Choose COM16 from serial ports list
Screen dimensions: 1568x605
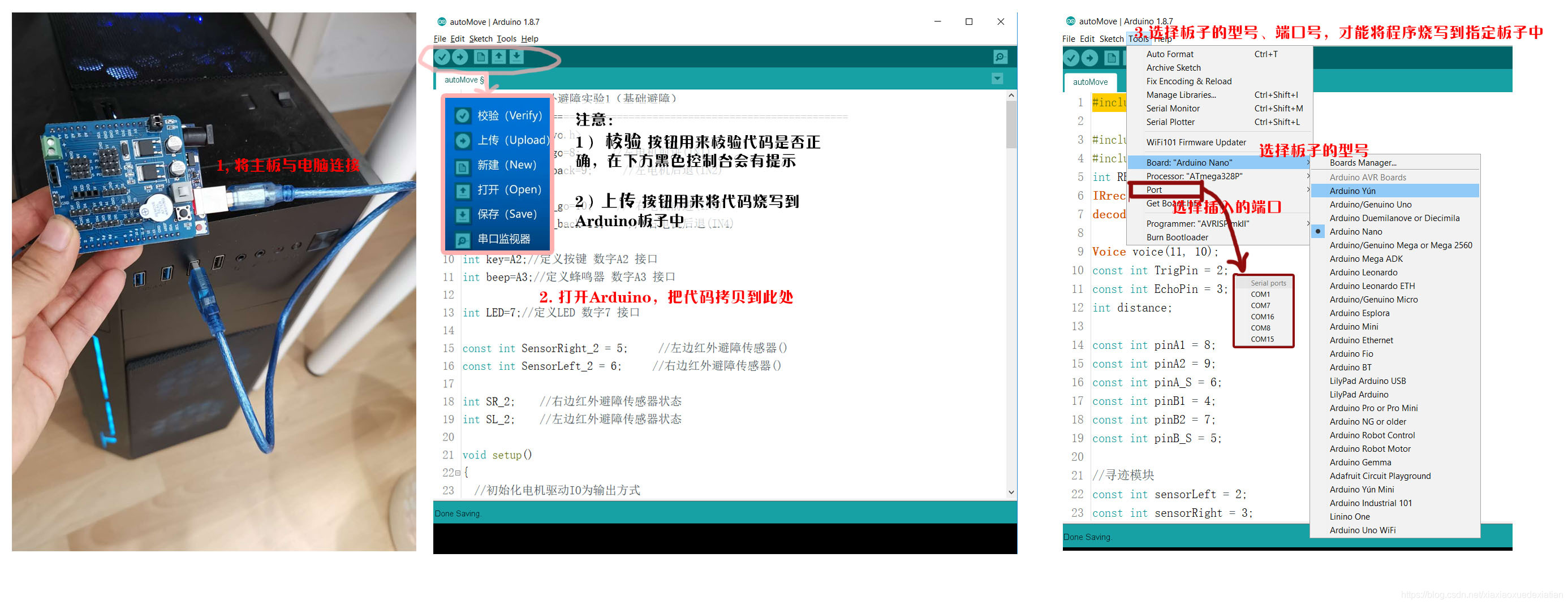click(x=1263, y=317)
